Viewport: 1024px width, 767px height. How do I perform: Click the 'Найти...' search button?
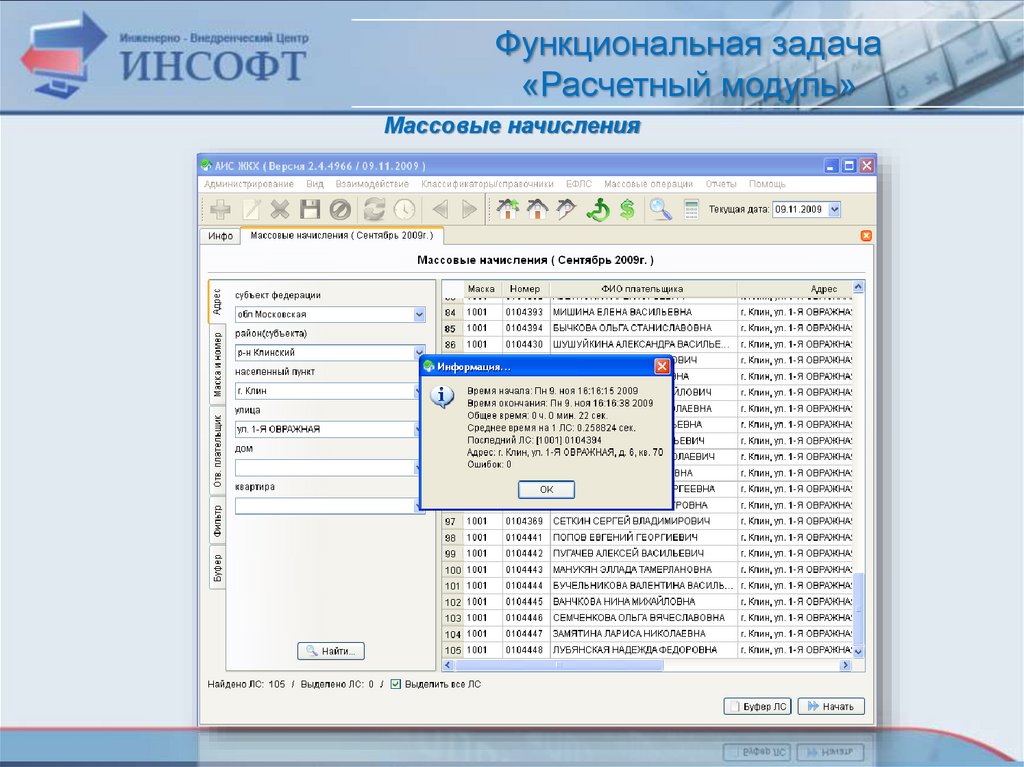[332, 651]
